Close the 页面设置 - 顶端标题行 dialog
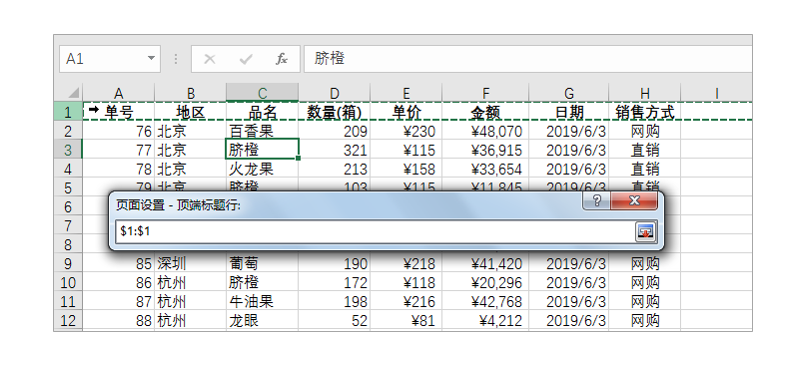This screenshot has width=806, height=371. click(634, 200)
